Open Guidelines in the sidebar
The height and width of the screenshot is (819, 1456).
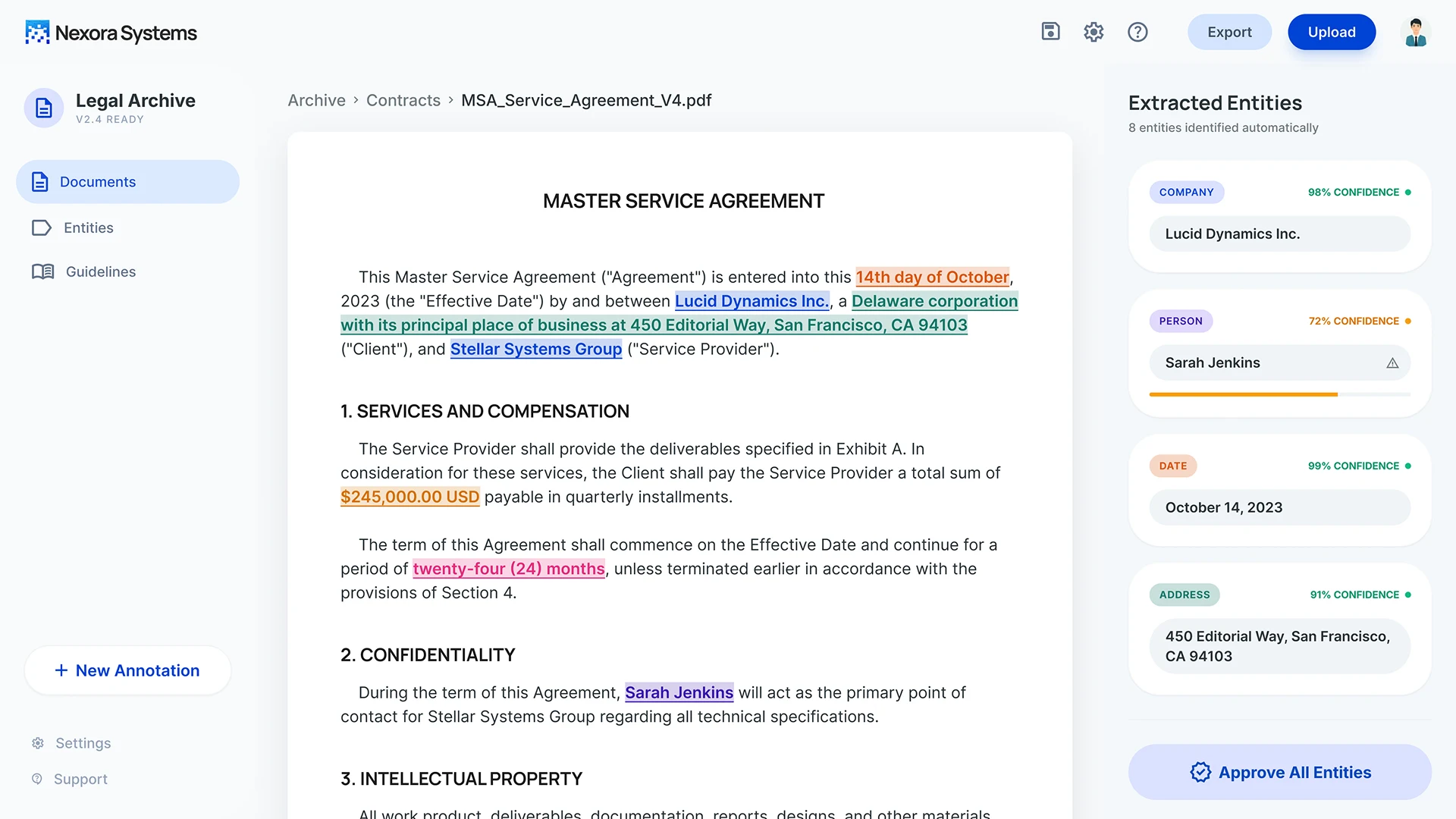[100, 271]
